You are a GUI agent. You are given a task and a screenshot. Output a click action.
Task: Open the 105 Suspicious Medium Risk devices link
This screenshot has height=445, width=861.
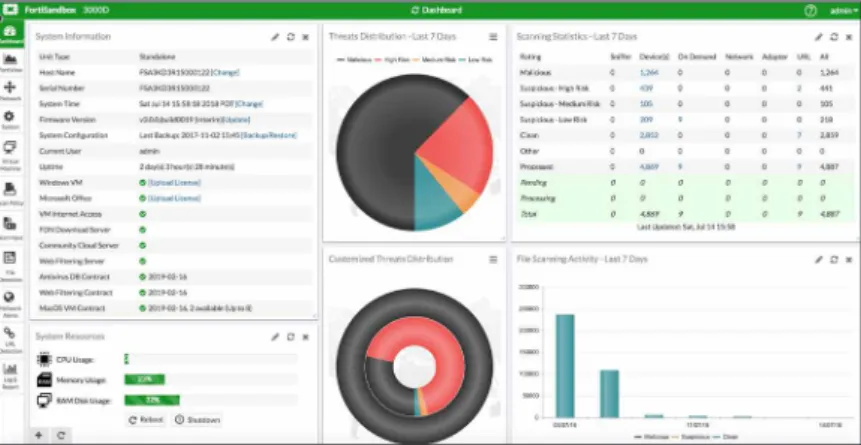(x=645, y=104)
